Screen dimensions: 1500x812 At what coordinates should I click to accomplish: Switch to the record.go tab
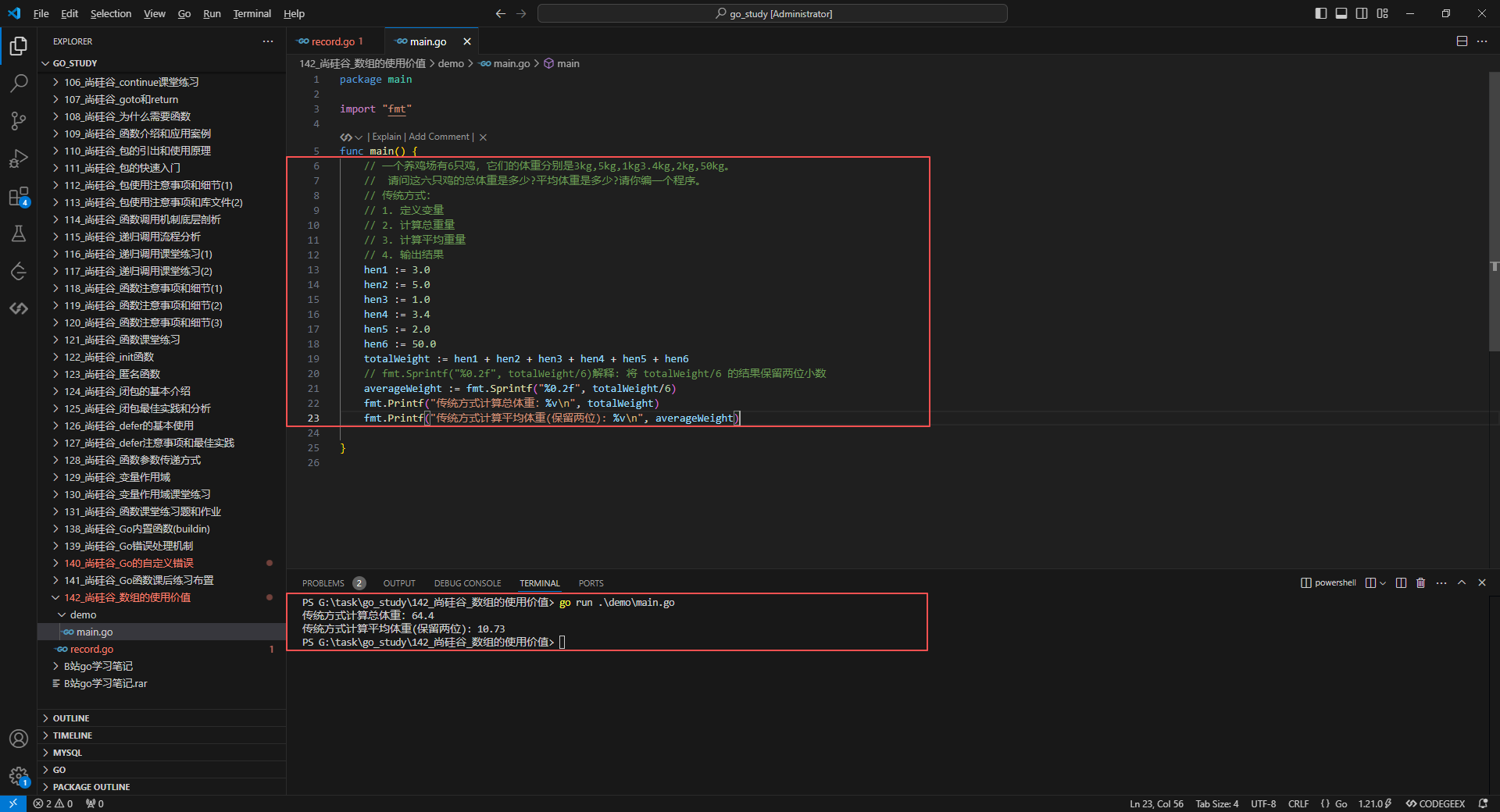click(x=337, y=41)
